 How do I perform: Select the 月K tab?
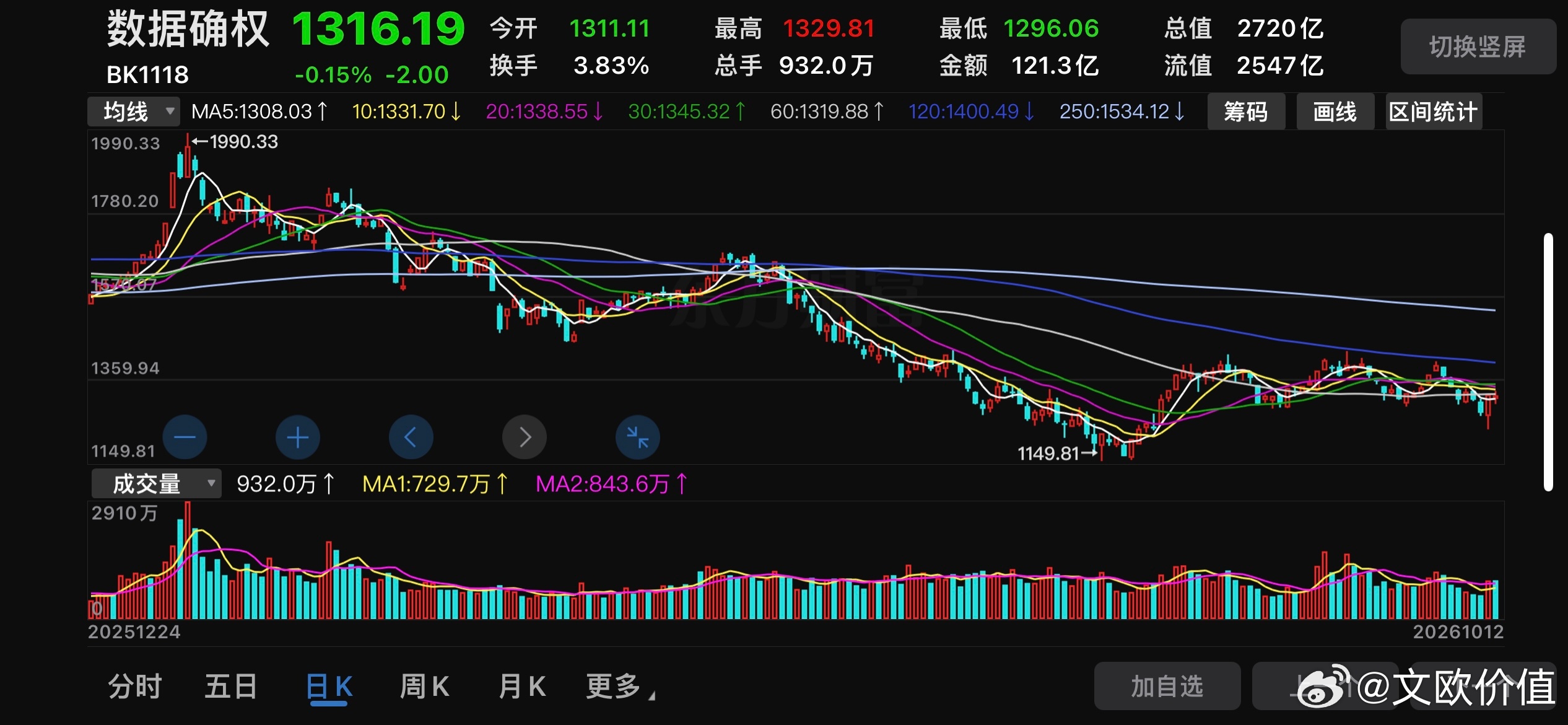[x=522, y=687]
